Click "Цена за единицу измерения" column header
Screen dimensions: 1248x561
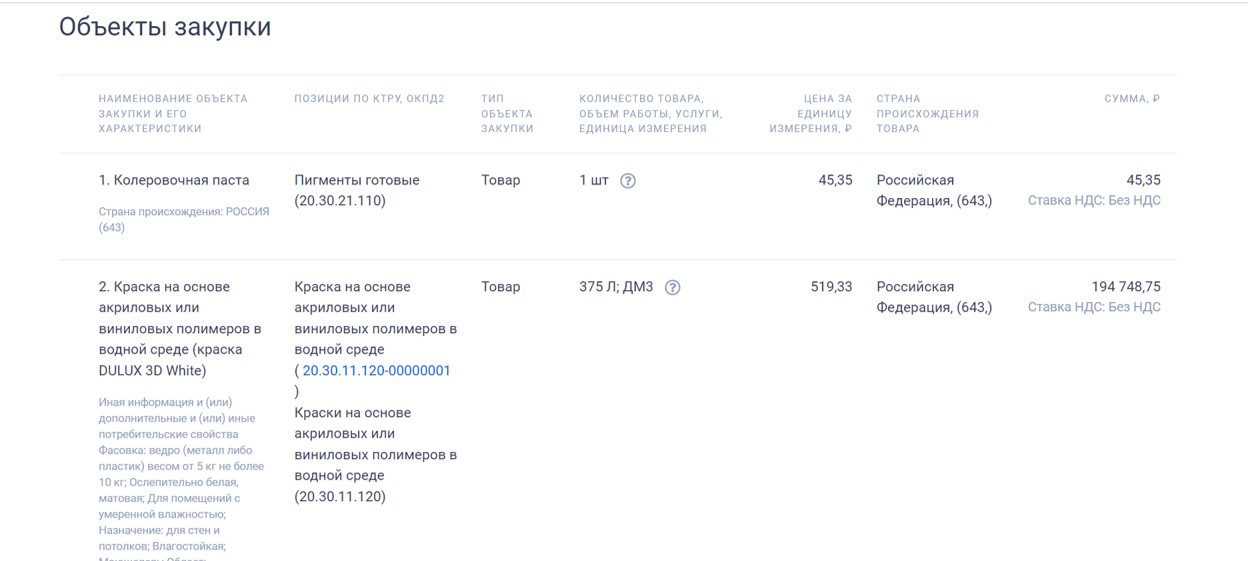(x=811, y=113)
